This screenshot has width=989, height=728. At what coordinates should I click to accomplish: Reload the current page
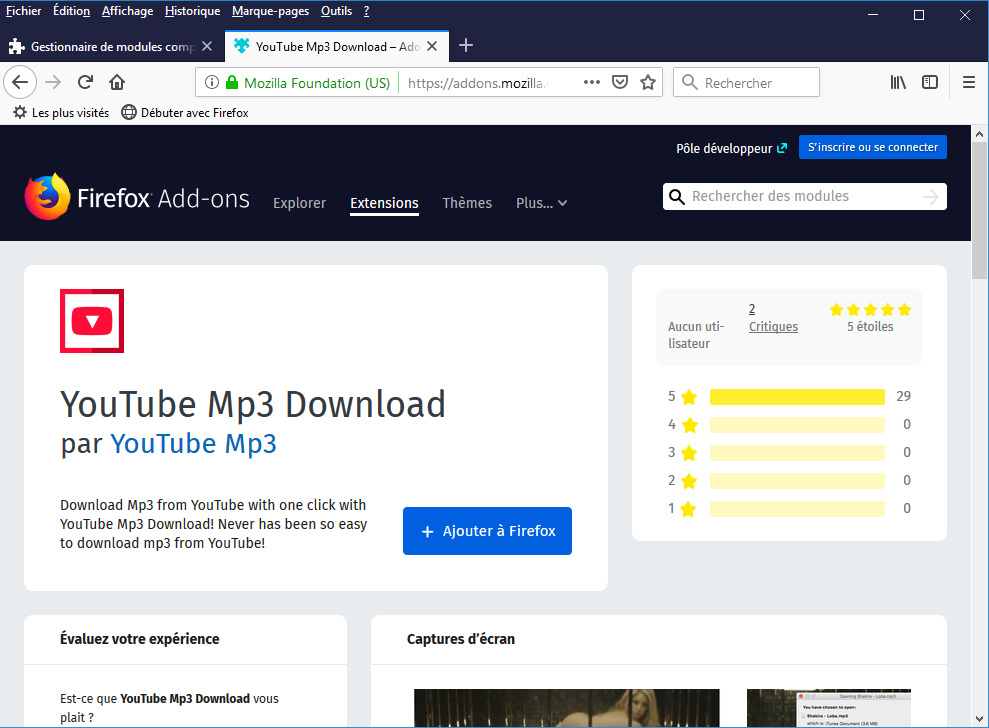pyautogui.click(x=85, y=82)
